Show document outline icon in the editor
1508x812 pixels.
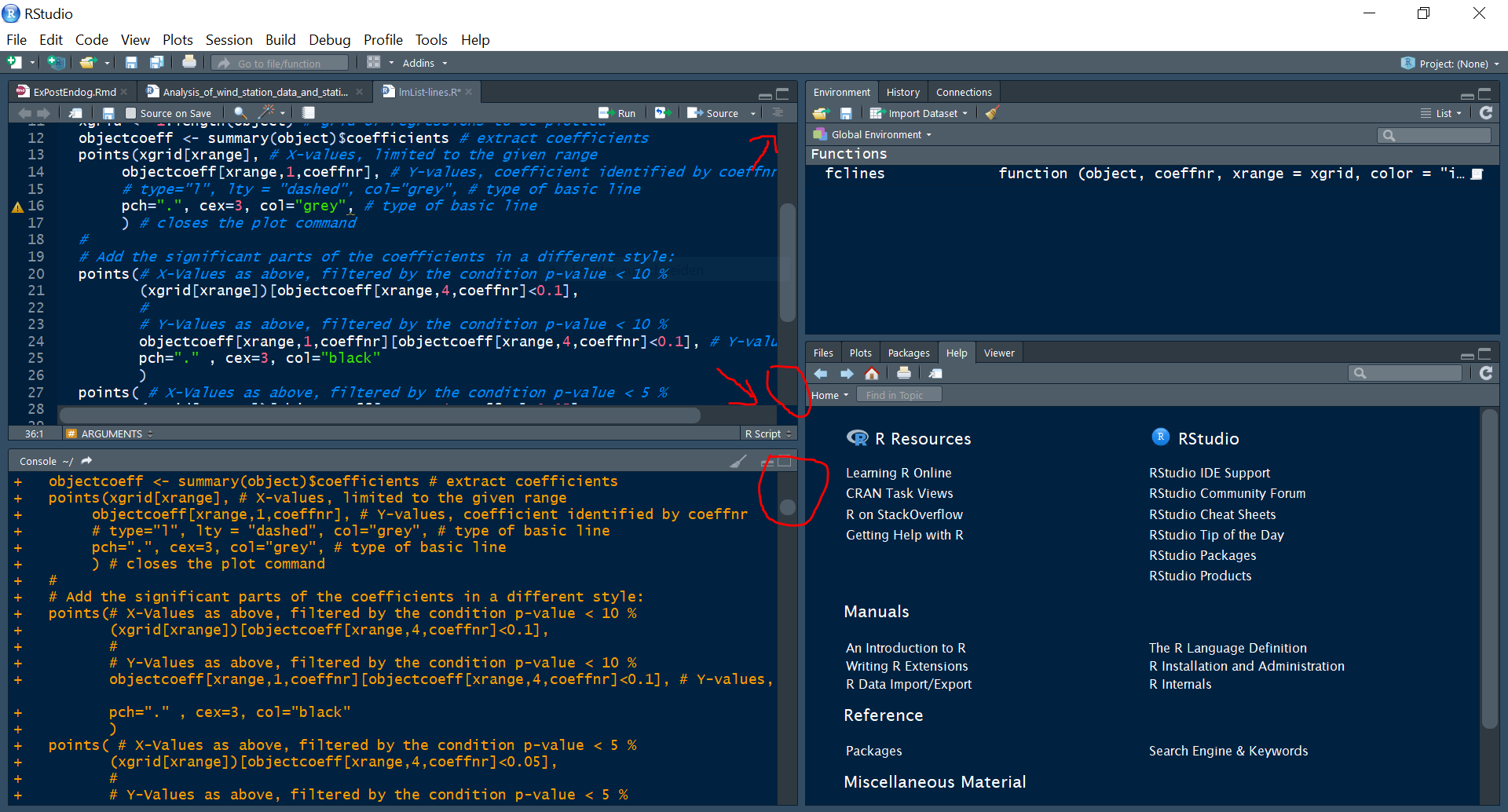[778, 113]
